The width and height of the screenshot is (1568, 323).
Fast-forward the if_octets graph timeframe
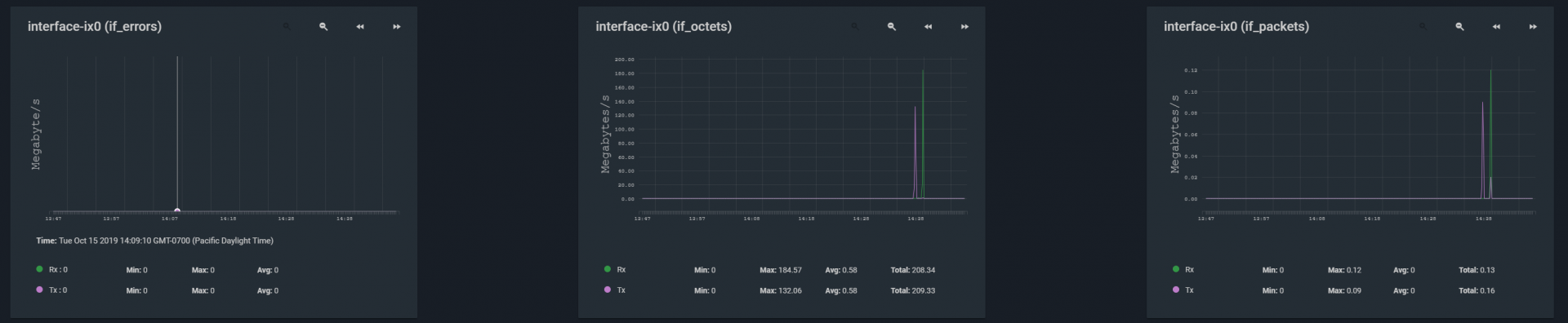pyautogui.click(x=965, y=27)
